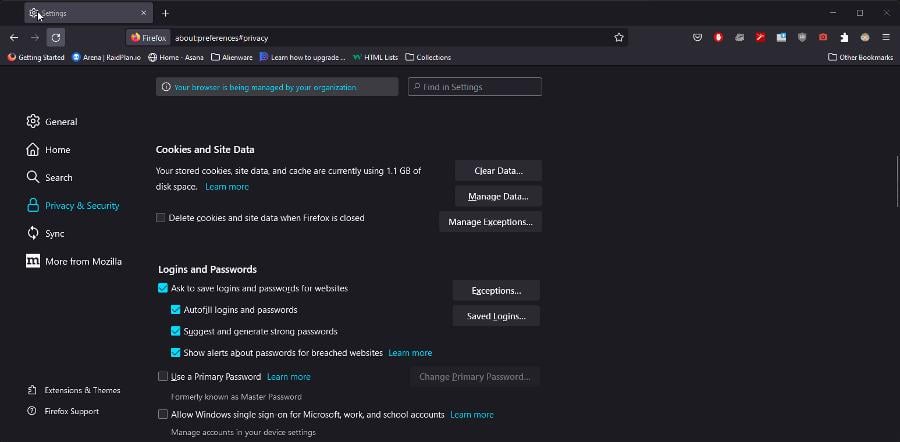Open the Getting Started bookmark
Screen dimensions: 900x442
coord(36,57)
